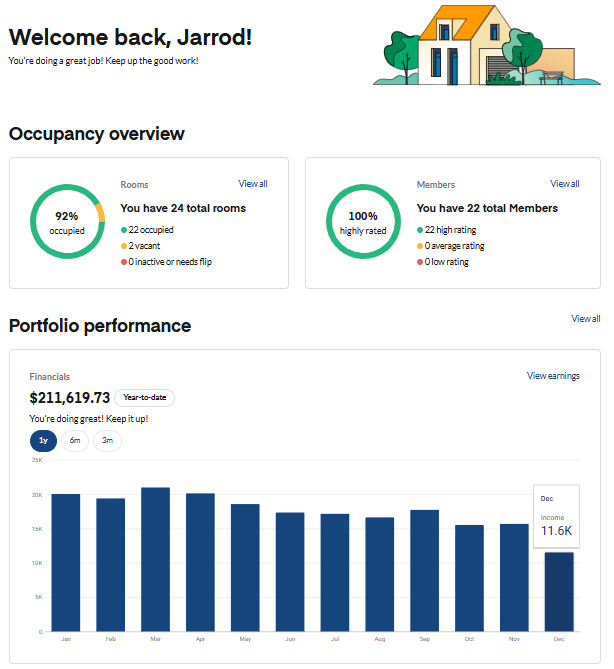The image size is (614, 669).
Task: Click the red dot beside 0 low rating
Action: 419,262
